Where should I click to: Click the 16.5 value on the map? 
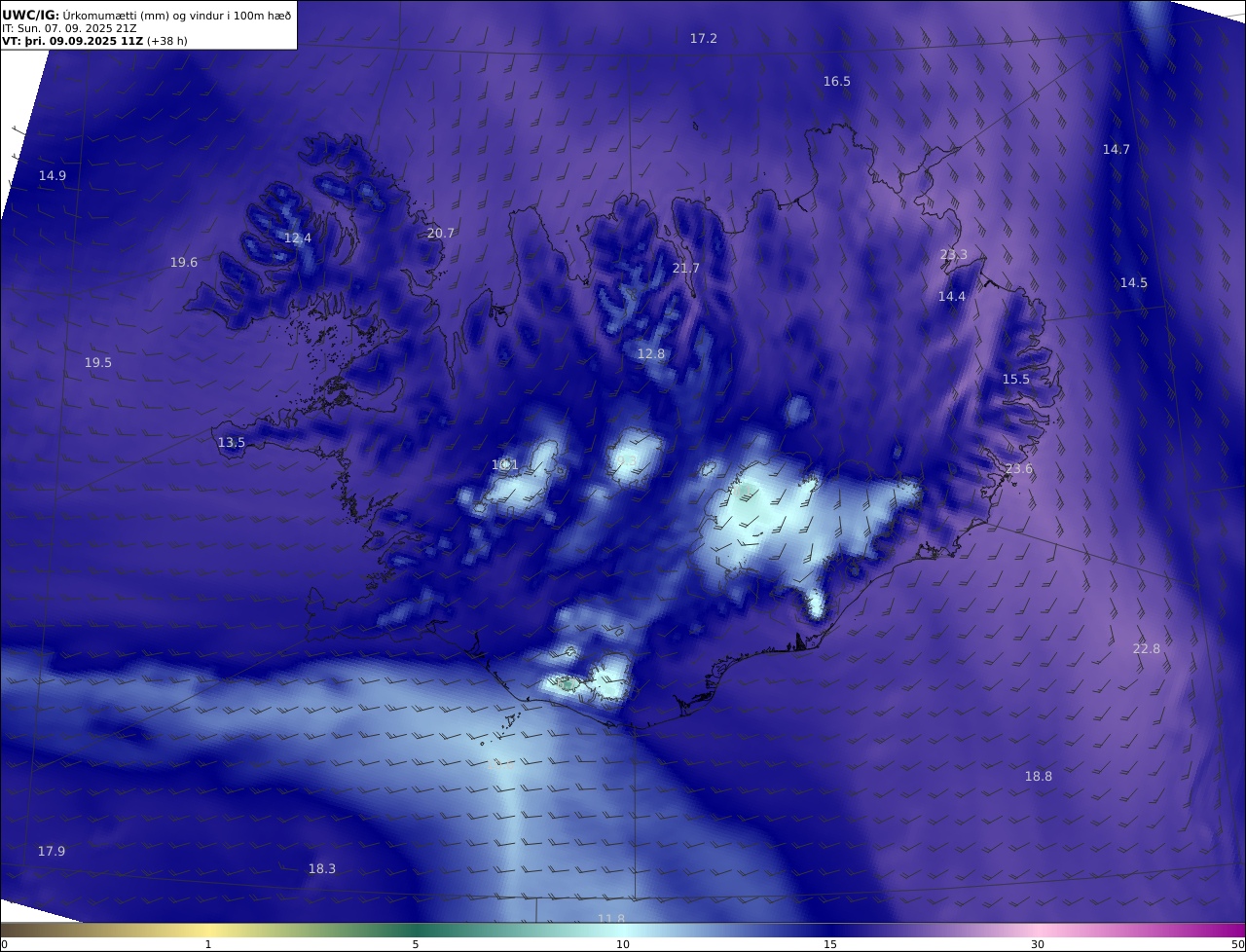[837, 81]
